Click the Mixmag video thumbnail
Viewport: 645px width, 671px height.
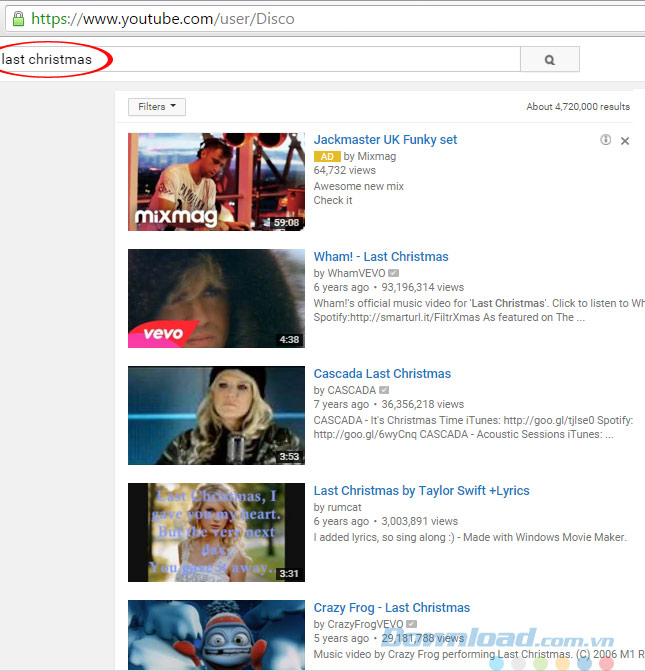click(216, 182)
